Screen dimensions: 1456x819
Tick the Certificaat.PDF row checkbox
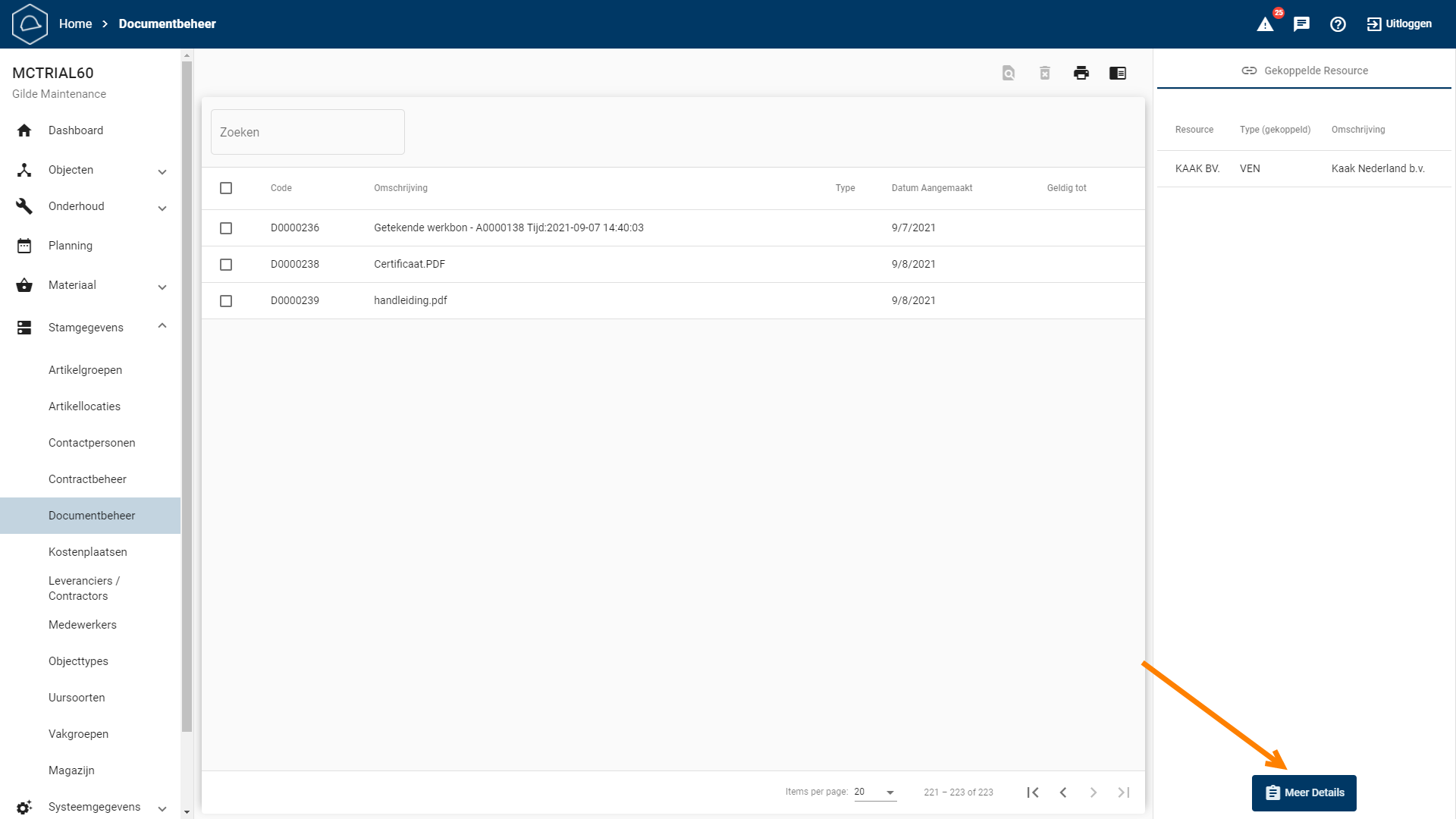[x=226, y=265]
